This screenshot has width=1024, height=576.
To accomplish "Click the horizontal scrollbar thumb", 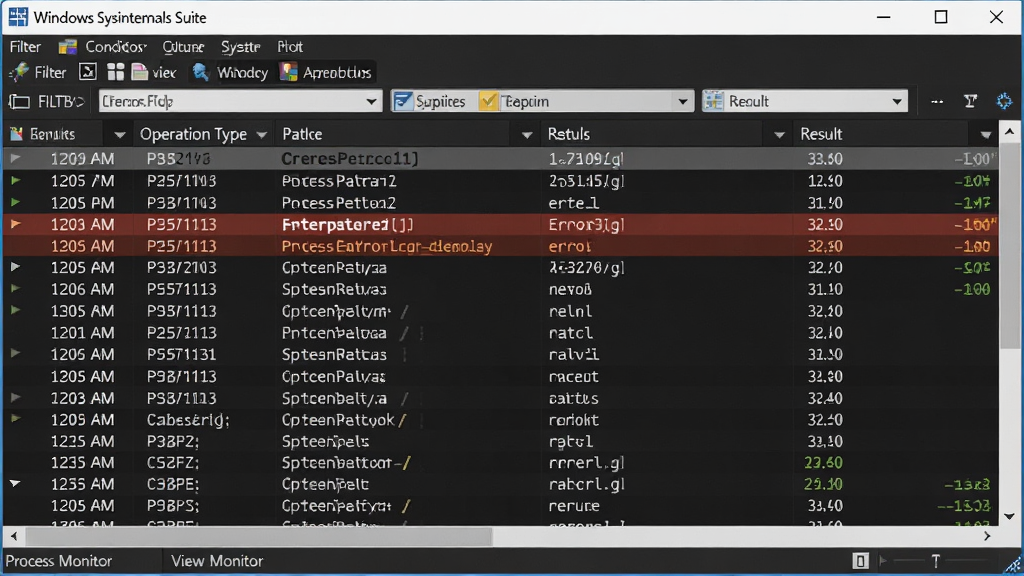I will pyautogui.click(x=259, y=536).
